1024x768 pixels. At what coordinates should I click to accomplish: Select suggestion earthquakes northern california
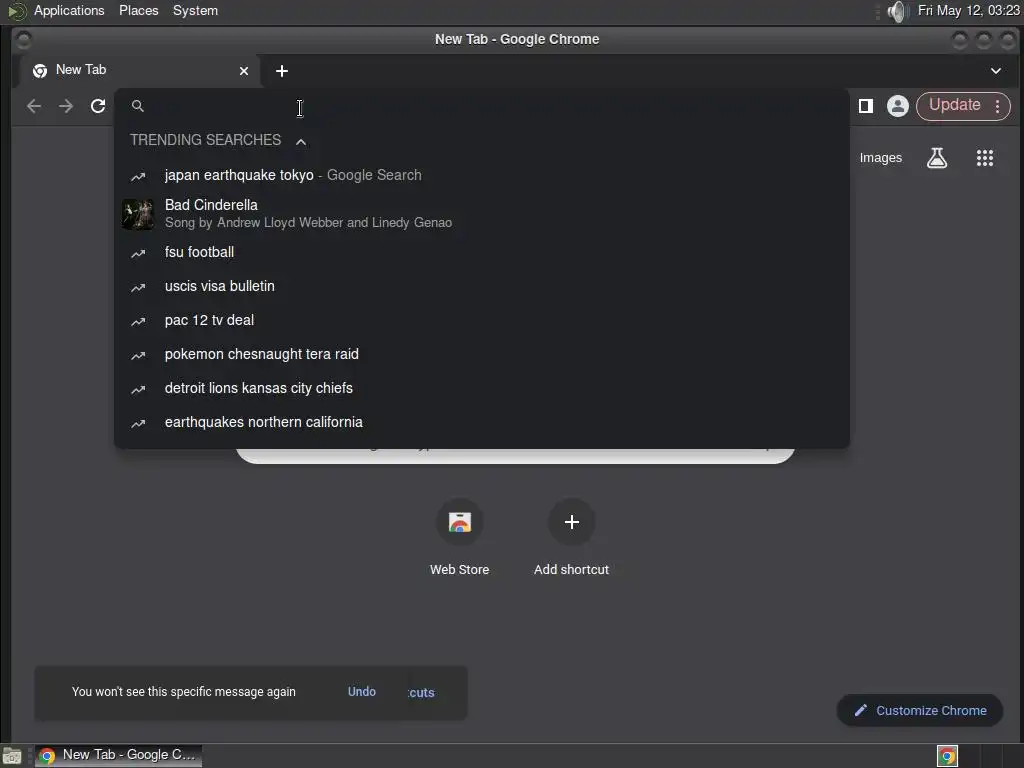[x=482, y=422]
